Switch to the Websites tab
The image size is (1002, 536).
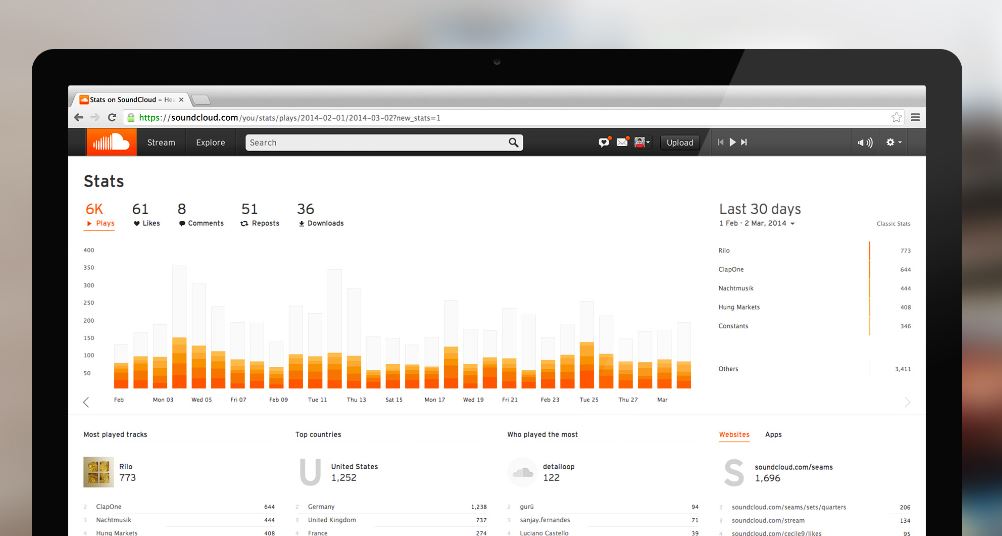[734, 434]
